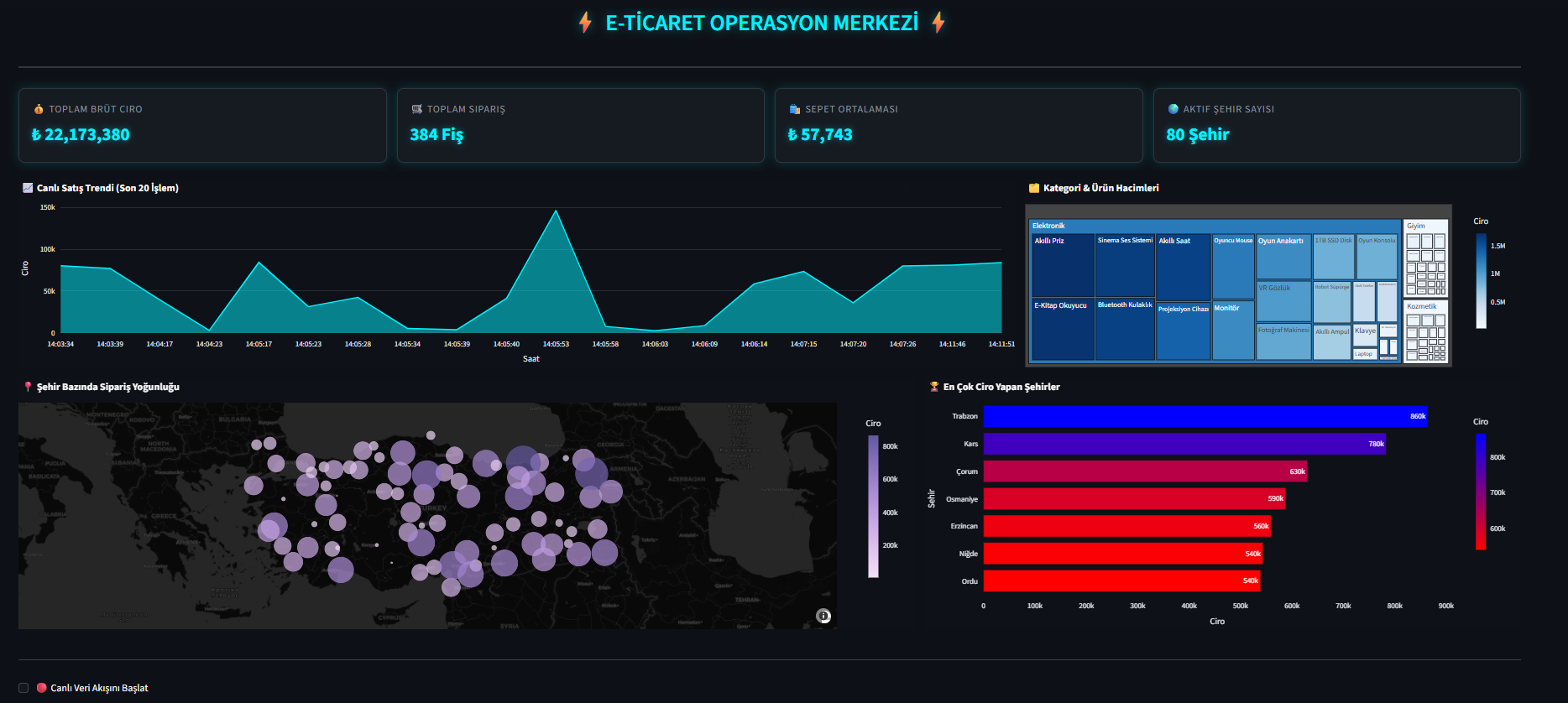Click the lightning bolt left of the title
The image size is (1568, 703).
pyautogui.click(x=585, y=23)
